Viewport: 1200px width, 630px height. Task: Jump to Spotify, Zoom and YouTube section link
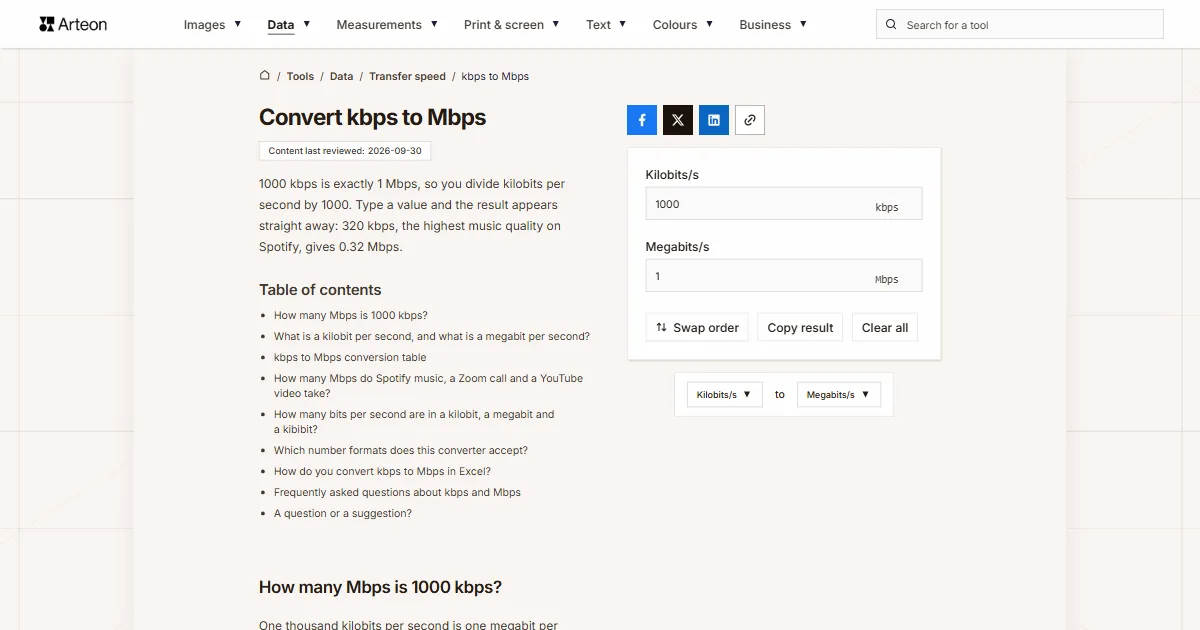[x=428, y=386]
